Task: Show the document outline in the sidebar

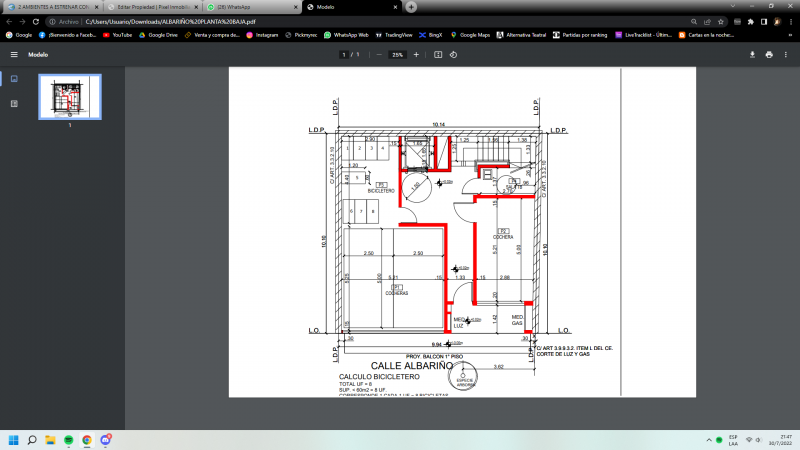Action: coord(14,103)
